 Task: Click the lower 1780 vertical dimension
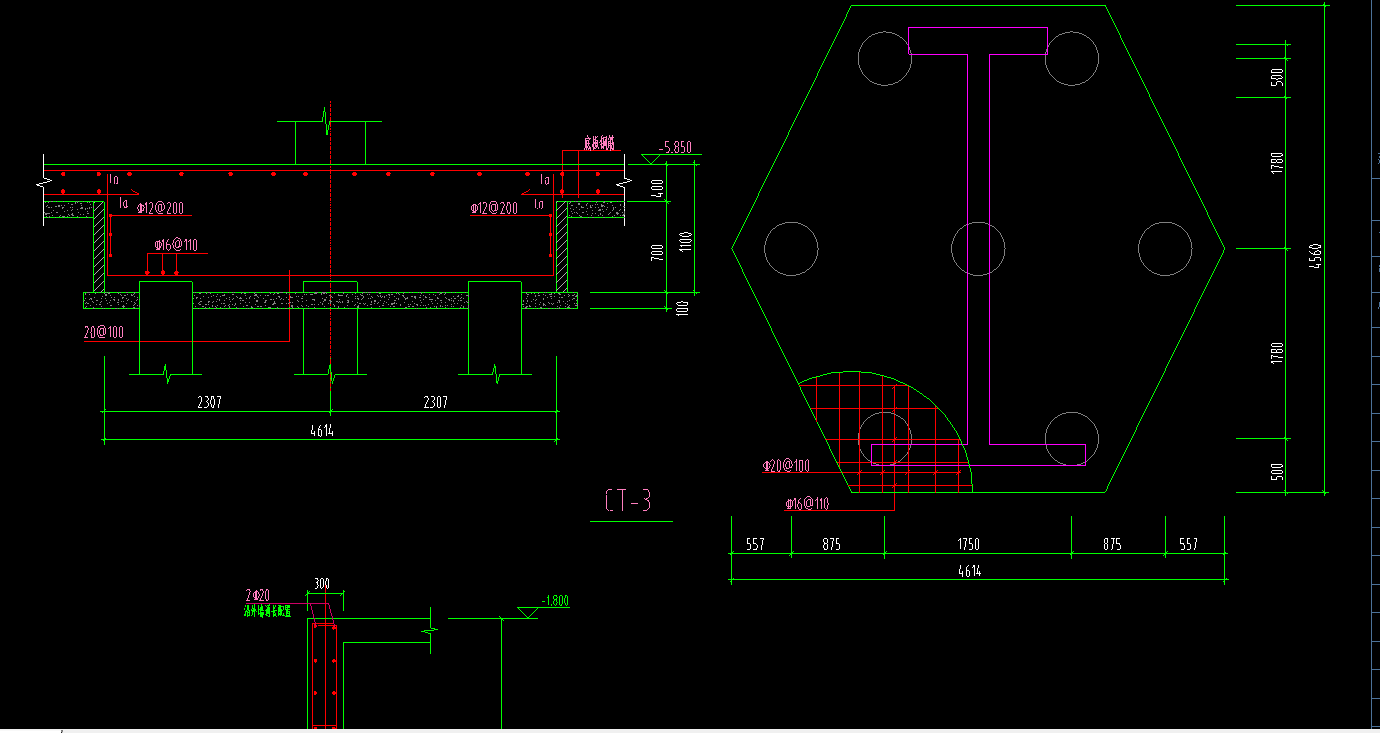pyautogui.click(x=1277, y=353)
